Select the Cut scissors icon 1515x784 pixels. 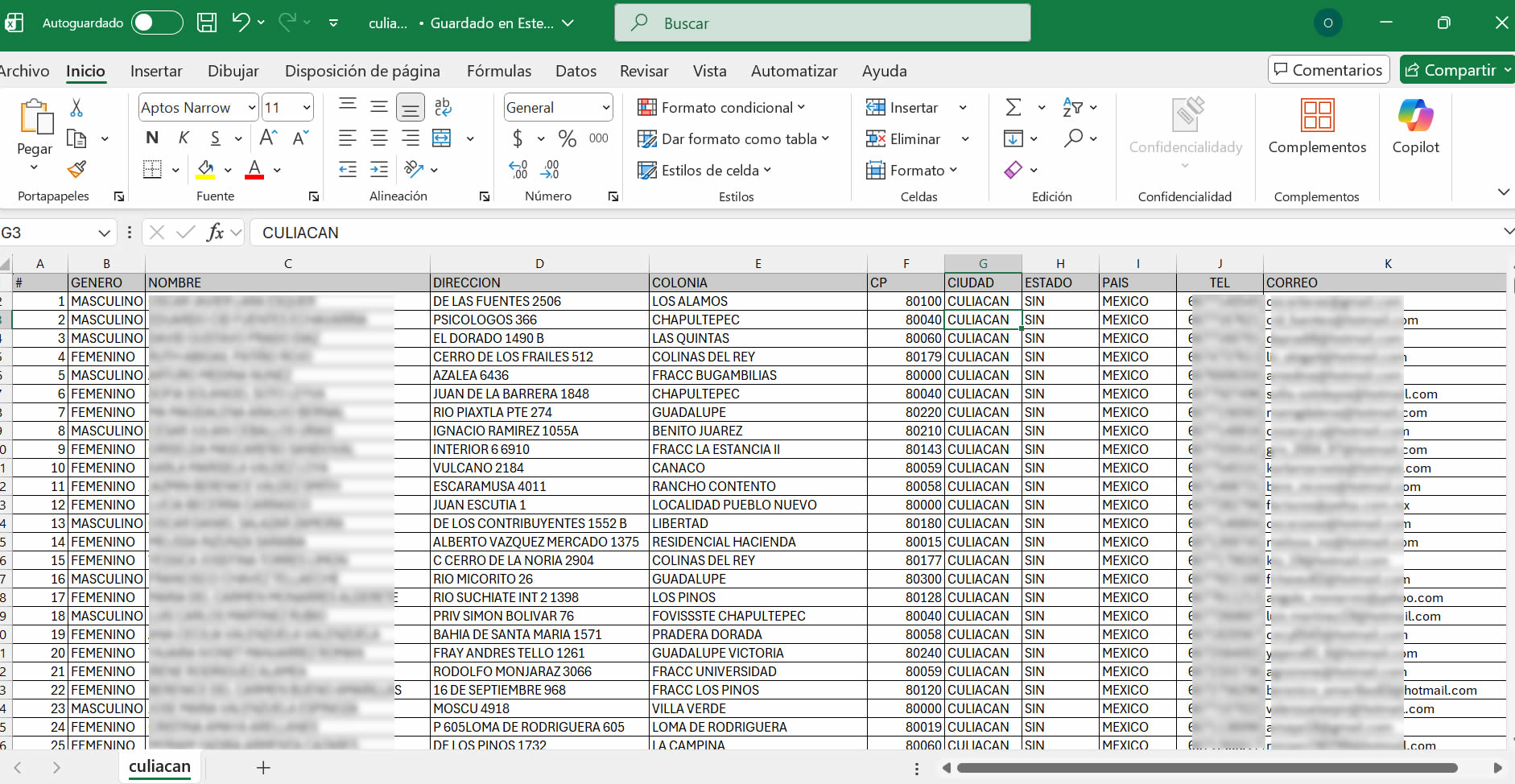click(76, 108)
